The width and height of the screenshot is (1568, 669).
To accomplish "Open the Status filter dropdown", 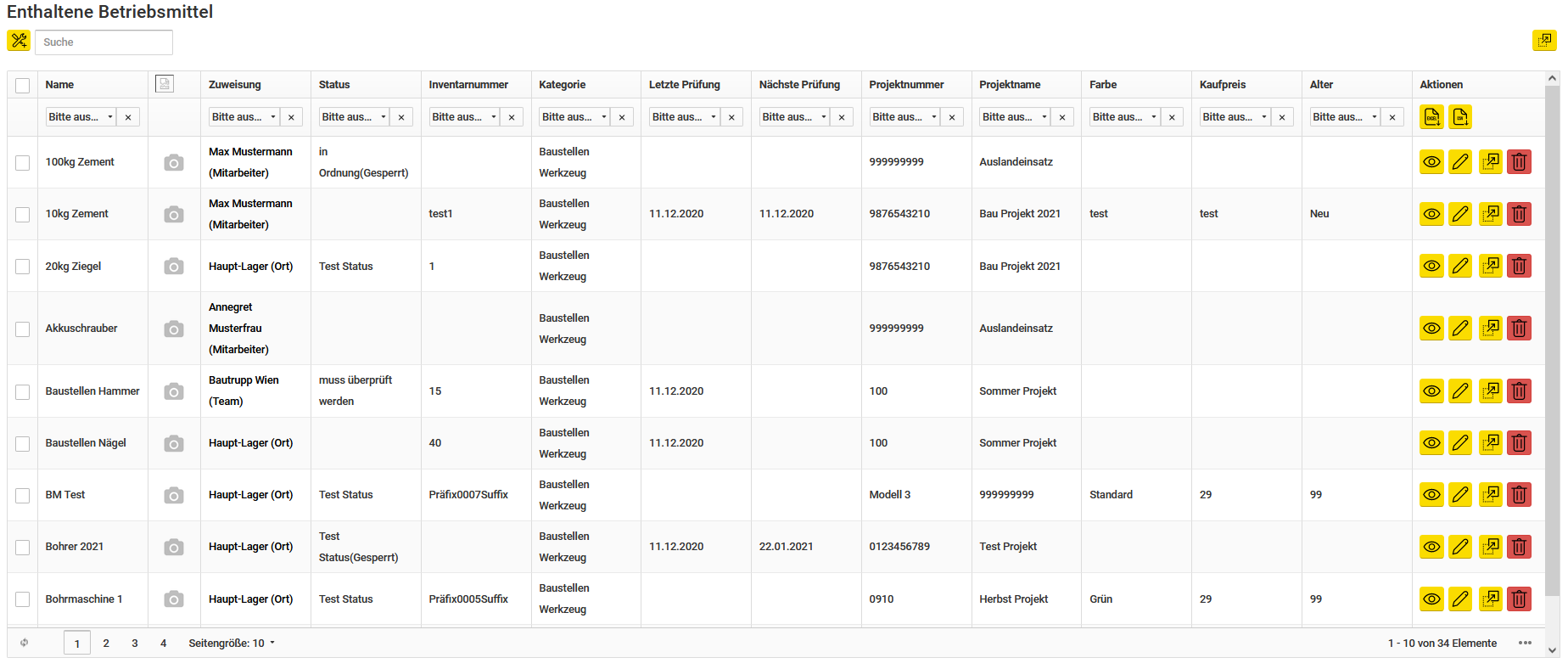I will click(x=355, y=117).
